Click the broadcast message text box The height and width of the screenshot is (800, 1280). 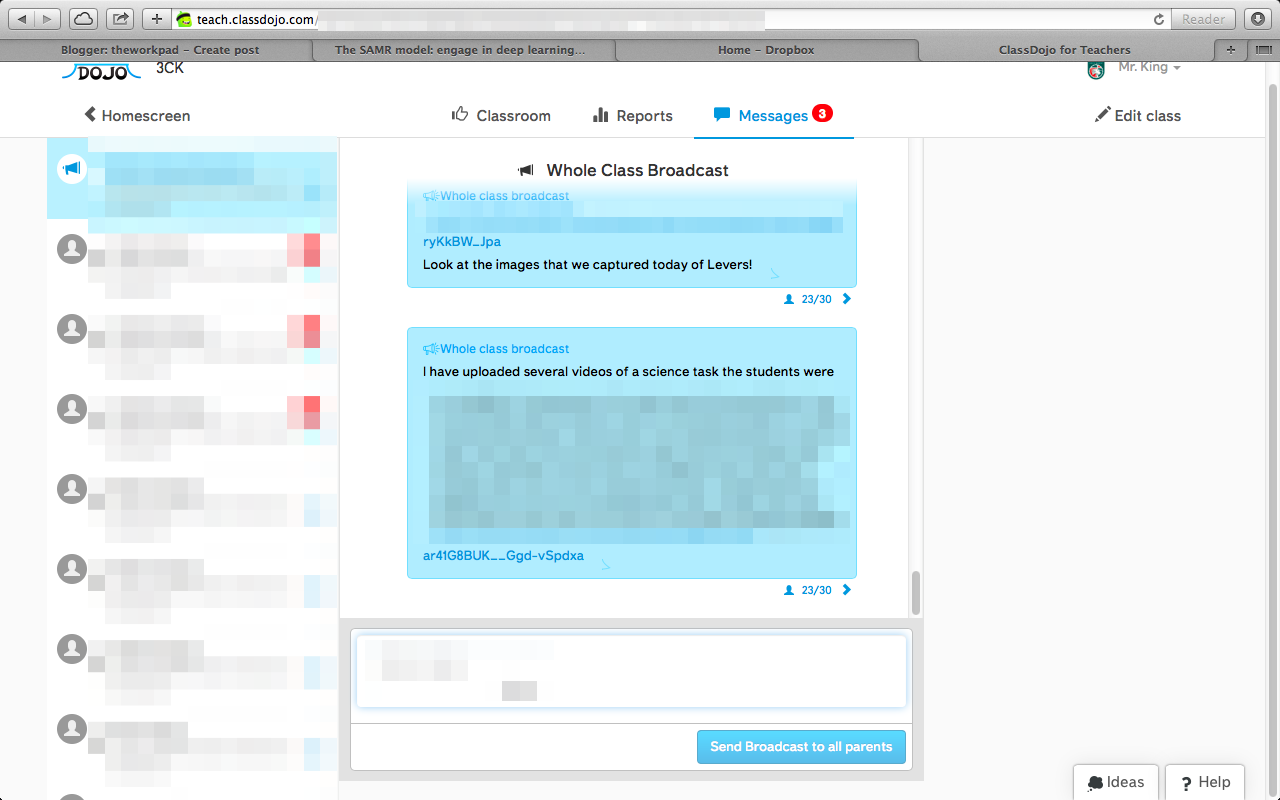coord(631,671)
